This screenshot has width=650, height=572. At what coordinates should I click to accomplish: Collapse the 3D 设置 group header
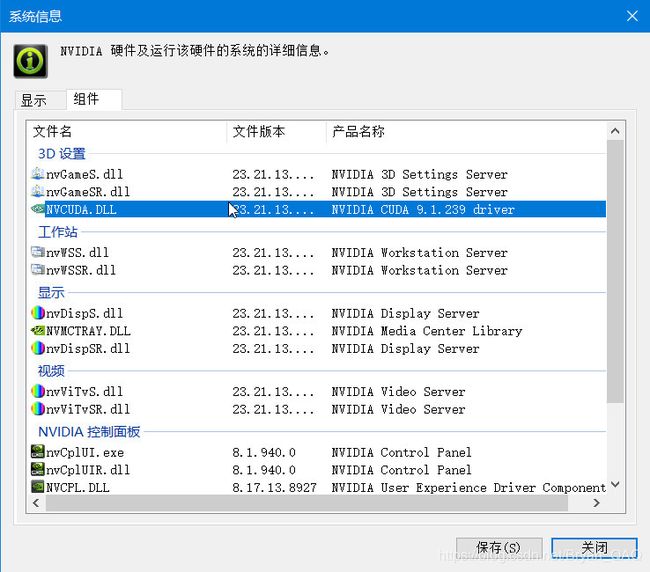(62, 154)
